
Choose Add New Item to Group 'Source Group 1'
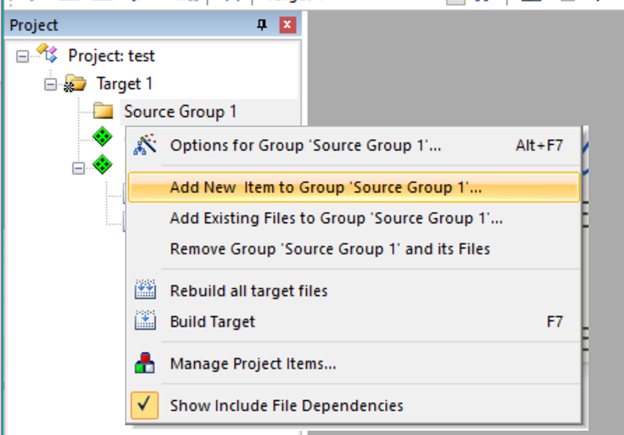coord(325,187)
